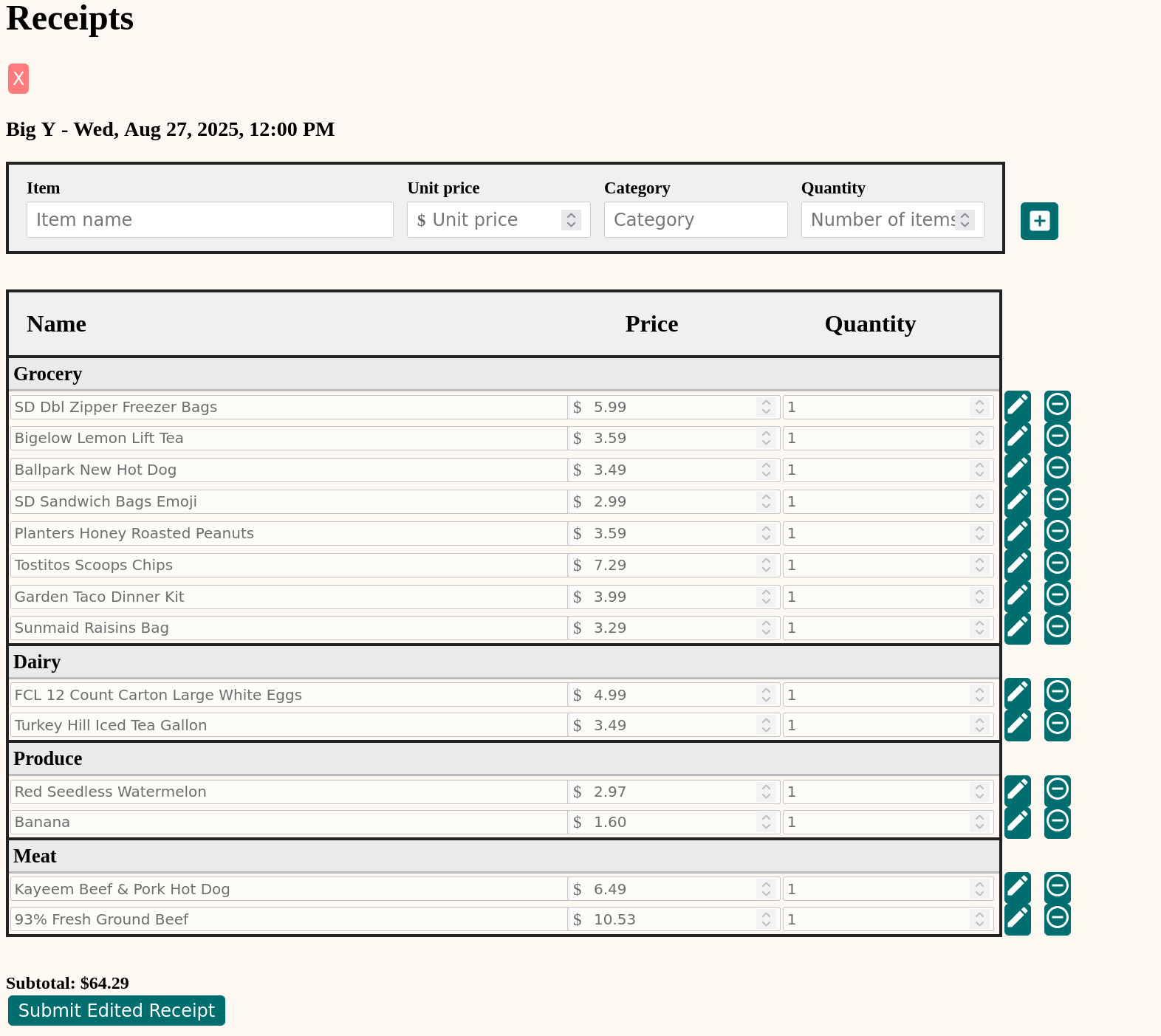Viewport: 1161px width, 1036px height.
Task: Click the Number of items quantity field
Action: 892,219
